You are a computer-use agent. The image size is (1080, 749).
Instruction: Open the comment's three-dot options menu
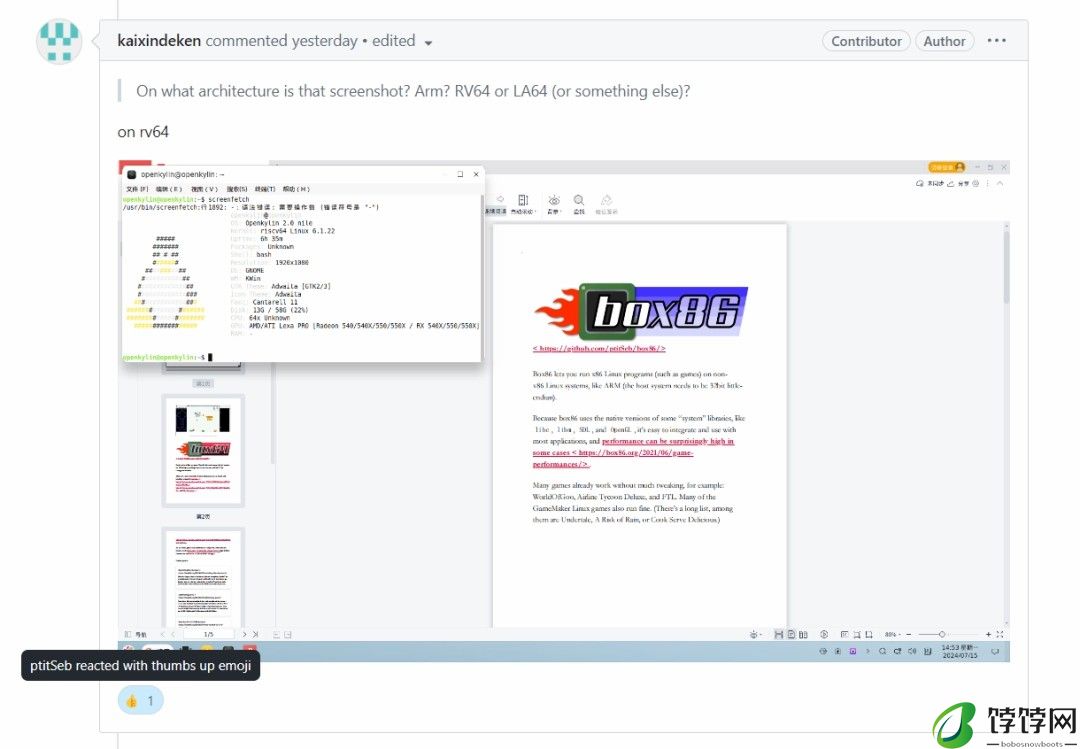coord(996,41)
